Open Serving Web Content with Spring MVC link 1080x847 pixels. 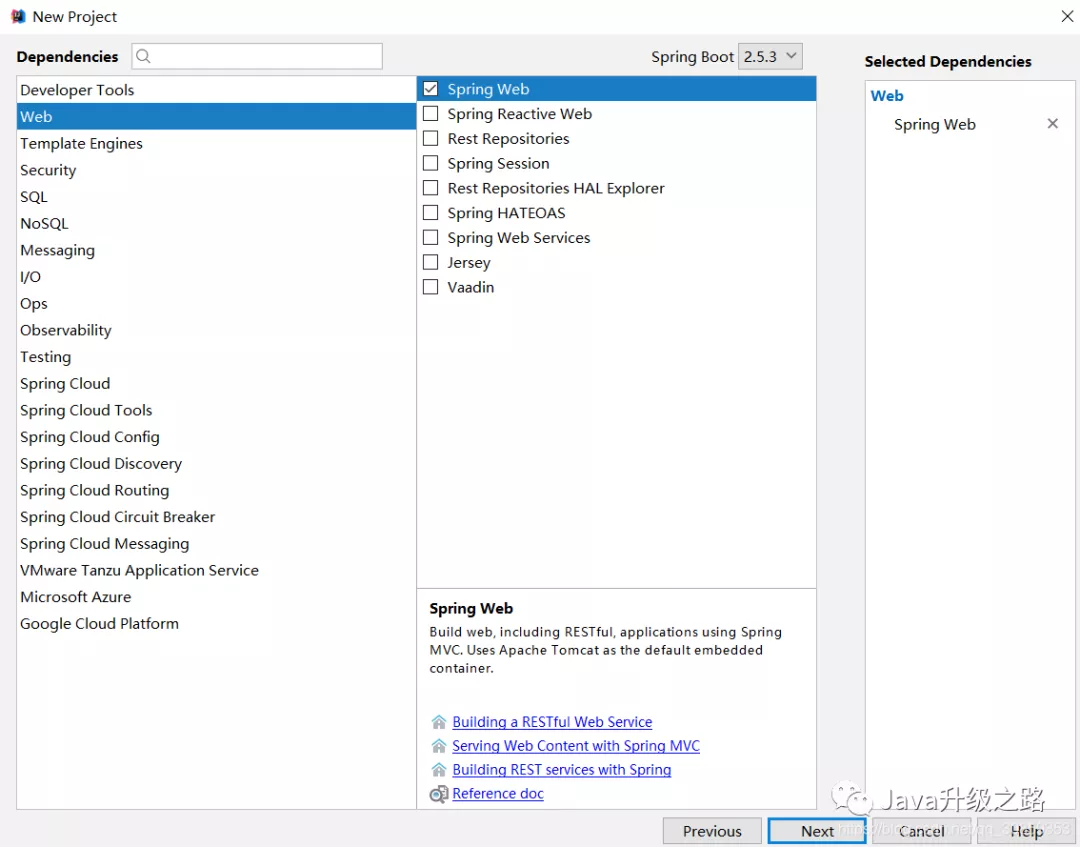coord(576,746)
